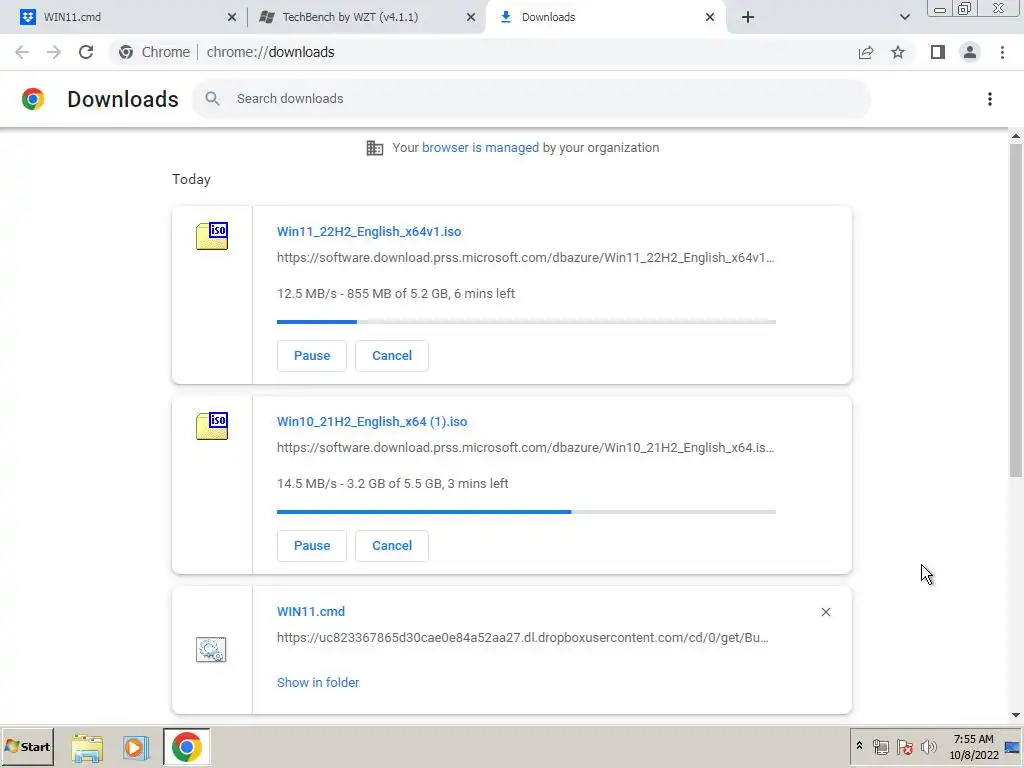Show WIN11.cmd in folder

click(x=318, y=682)
